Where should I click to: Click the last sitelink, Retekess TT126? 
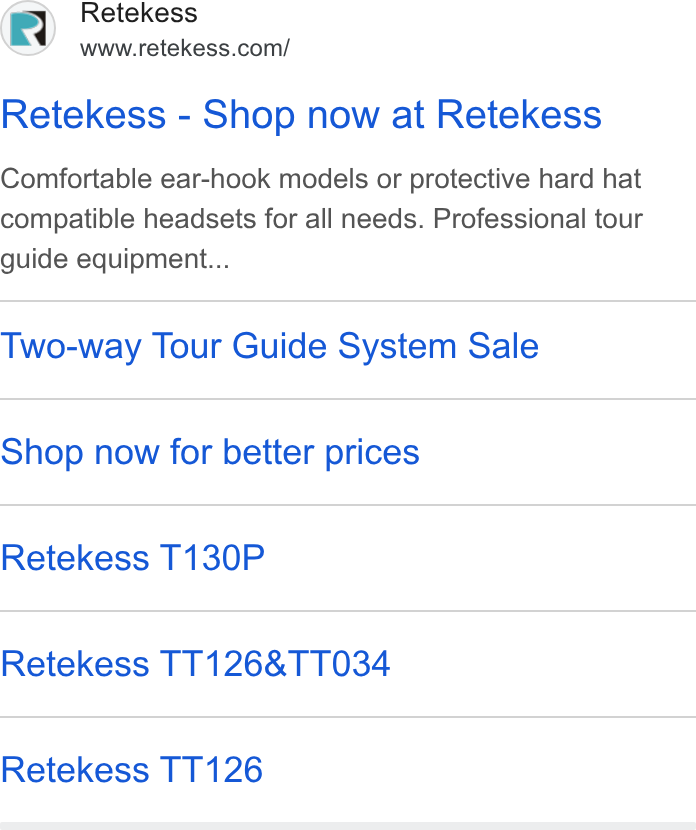pos(131,770)
